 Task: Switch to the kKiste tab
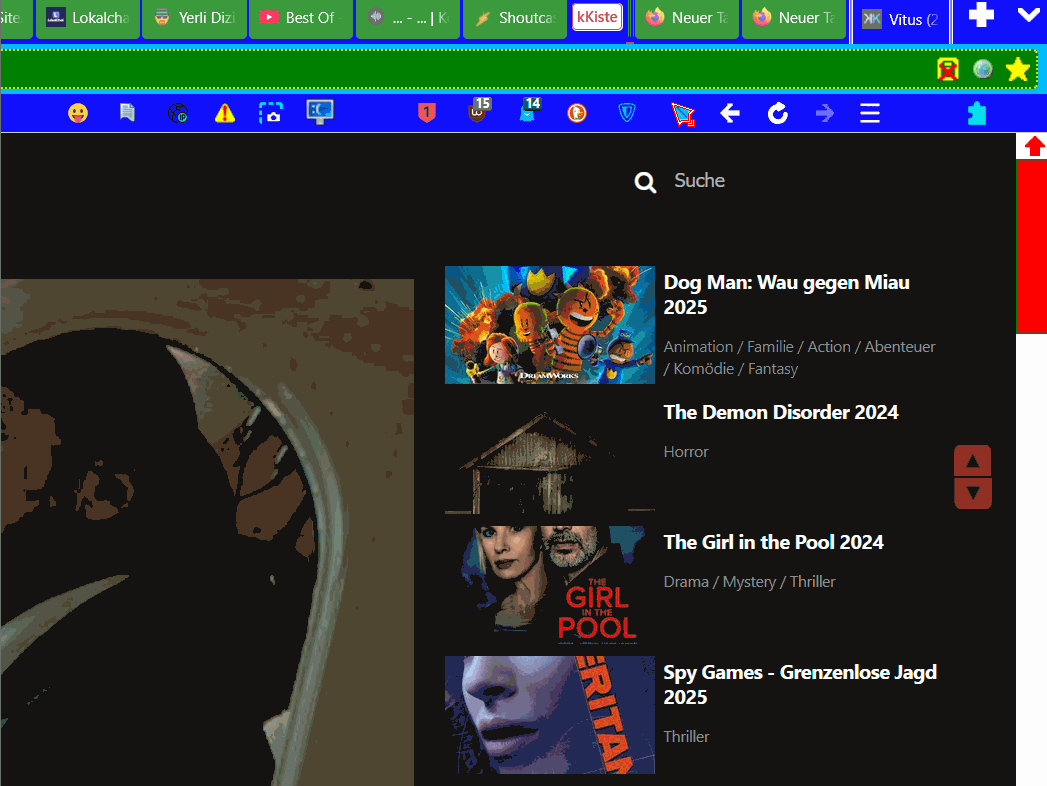pos(598,17)
